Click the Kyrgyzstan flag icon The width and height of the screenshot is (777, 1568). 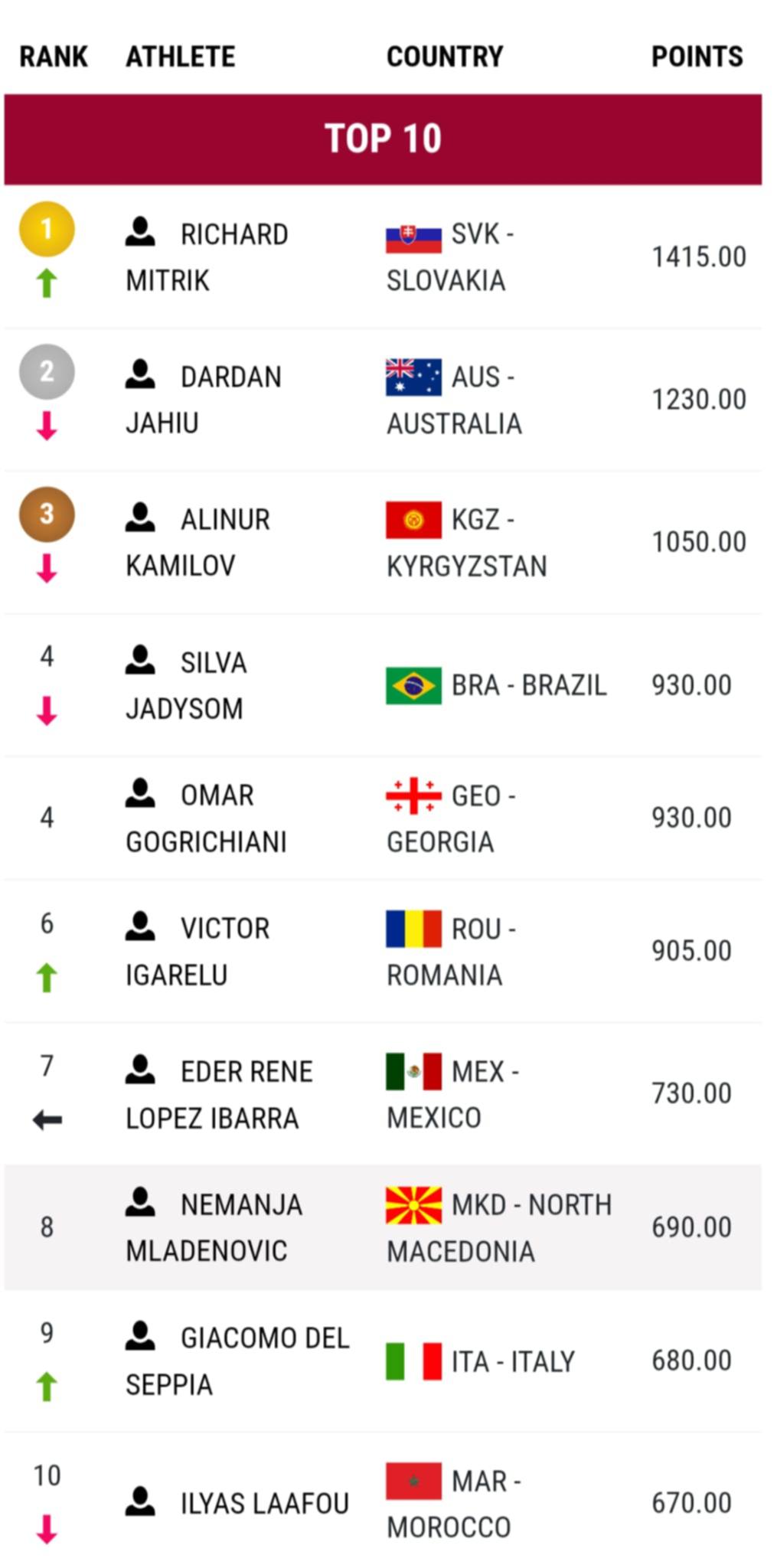pos(413,521)
